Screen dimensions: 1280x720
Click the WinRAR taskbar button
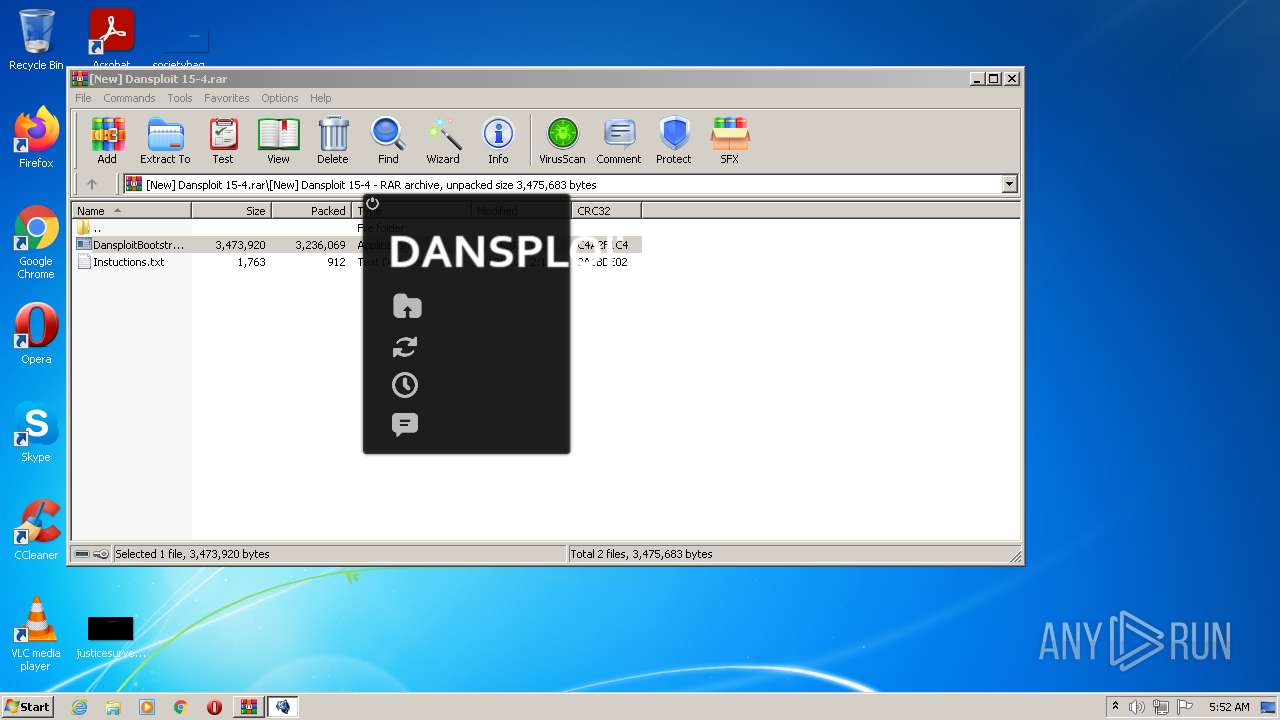(249, 707)
